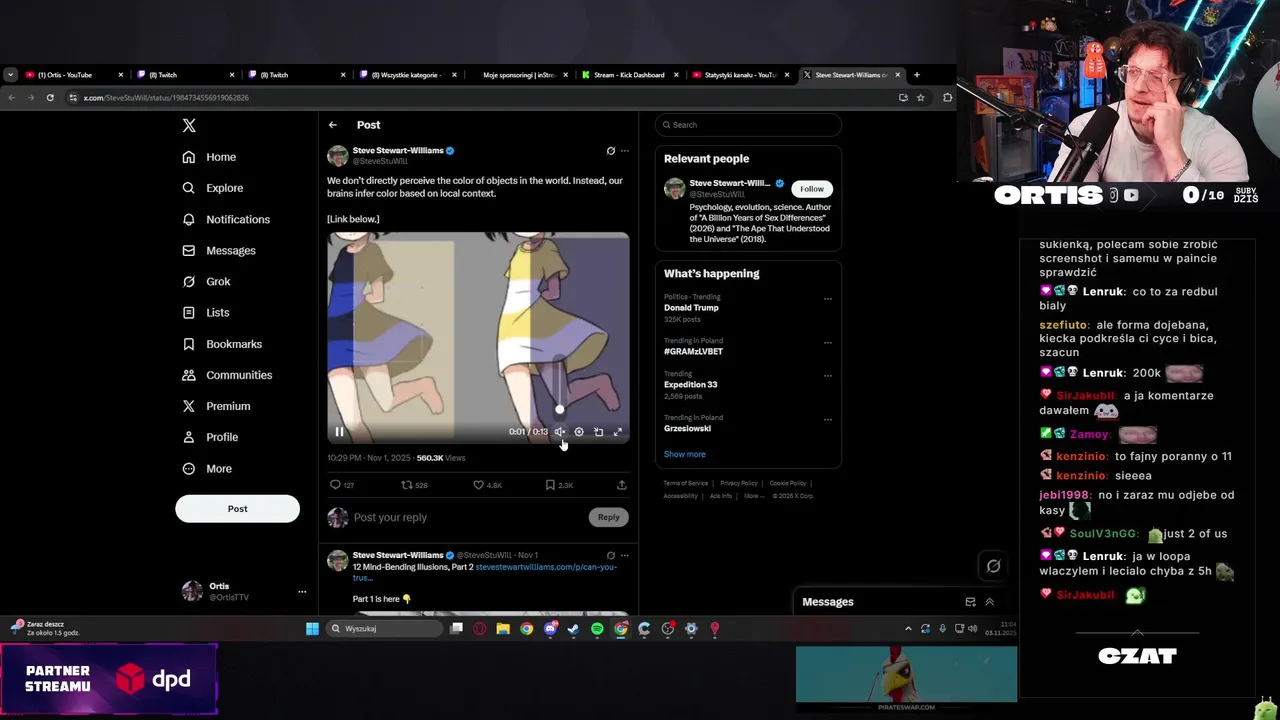Open Spotify from the taskbar
The image size is (1280, 720).
tap(597, 629)
